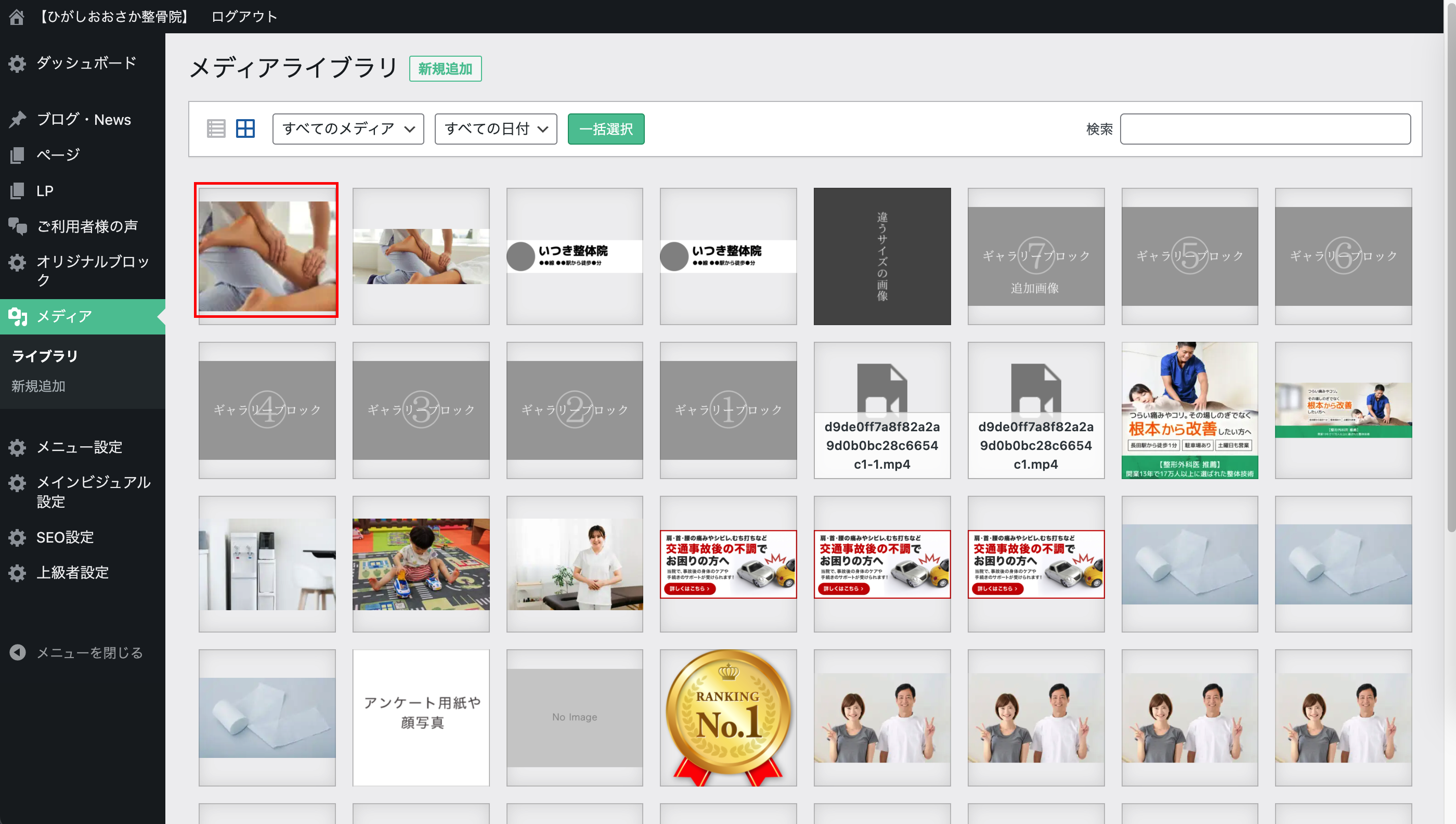This screenshot has height=824, width=1456.
Task: Click the dashboard gear icon
Action: (18, 63)
